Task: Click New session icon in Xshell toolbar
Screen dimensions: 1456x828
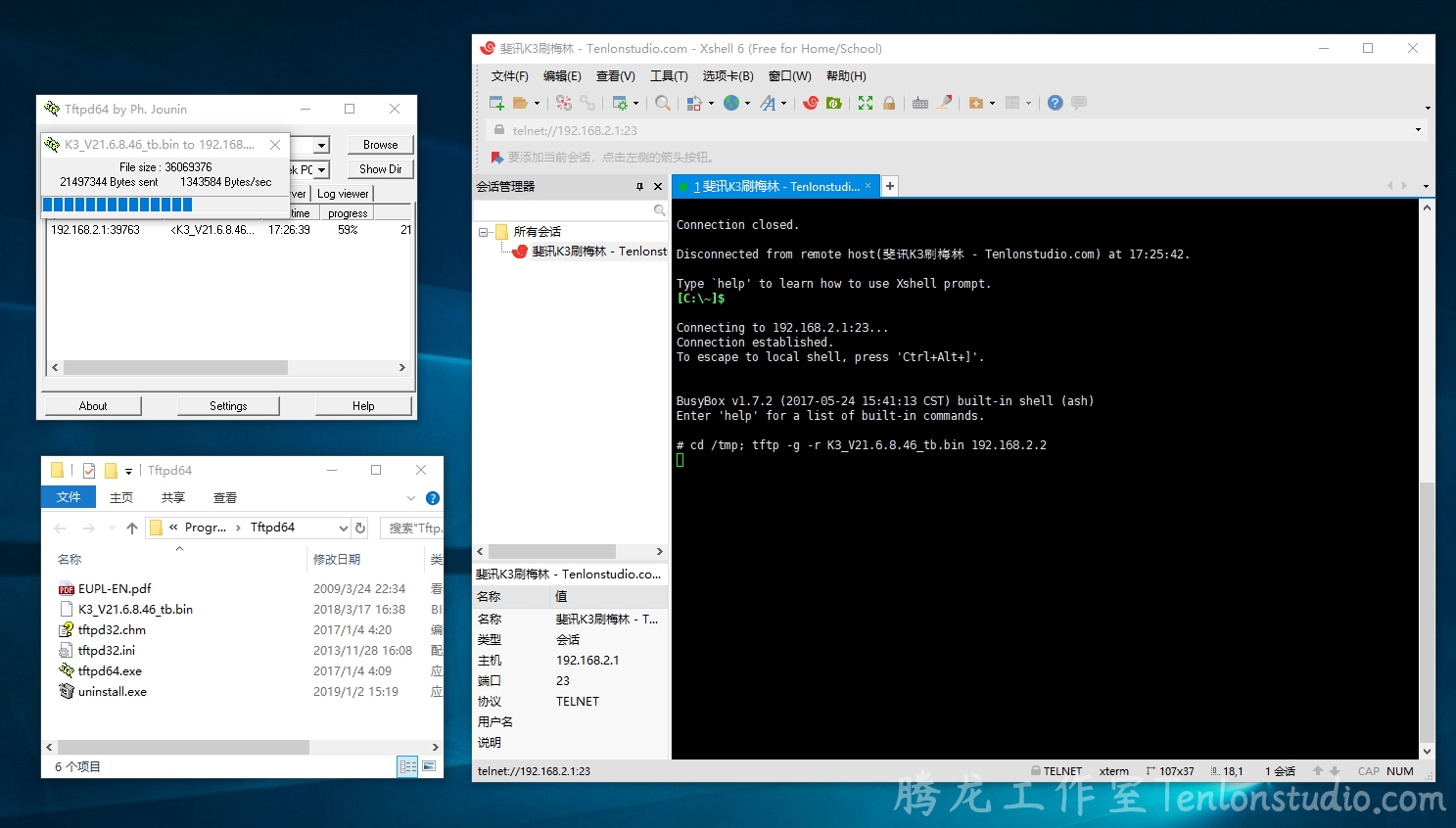Action: point(496,103)
